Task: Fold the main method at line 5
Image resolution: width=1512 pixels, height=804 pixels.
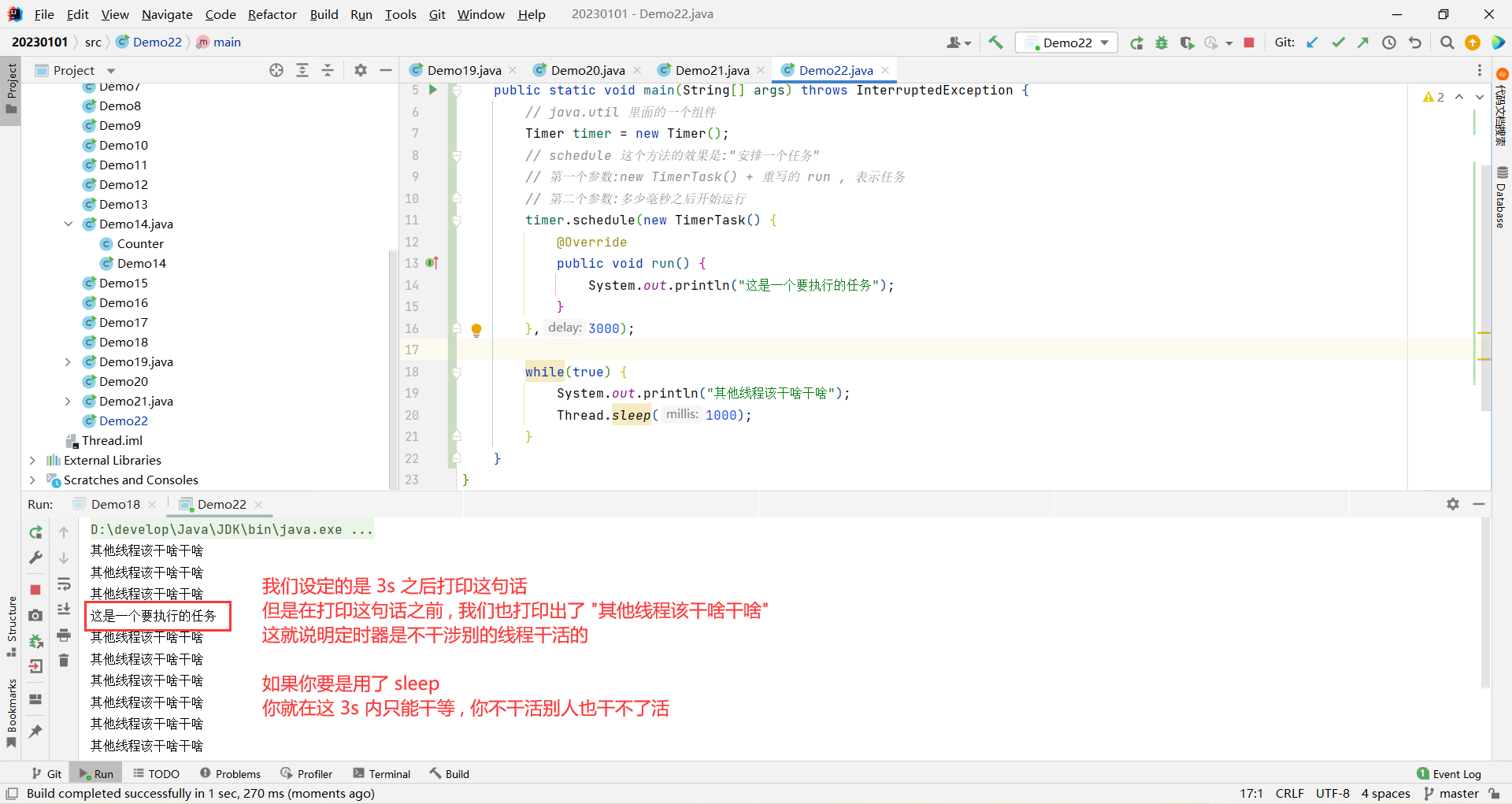Action: 457,90
